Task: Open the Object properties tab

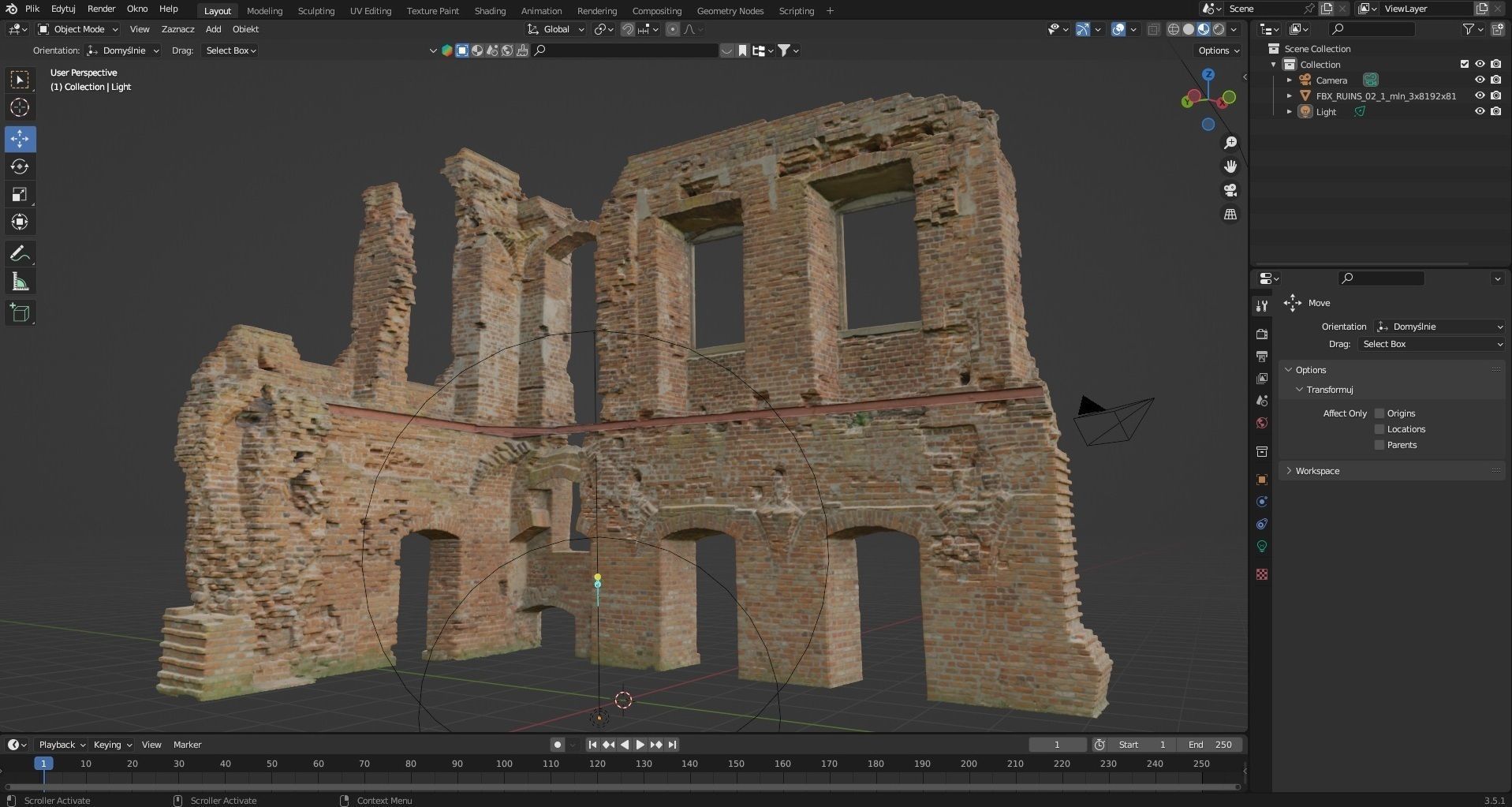Action: tap(1262, 480)
